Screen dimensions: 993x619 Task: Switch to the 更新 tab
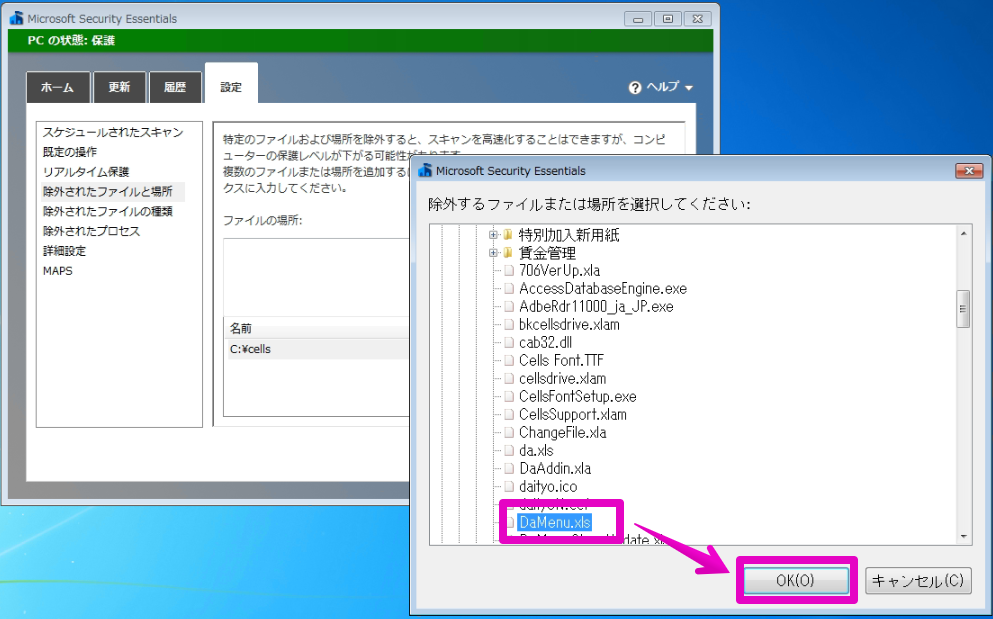click(x=119, y=87)
